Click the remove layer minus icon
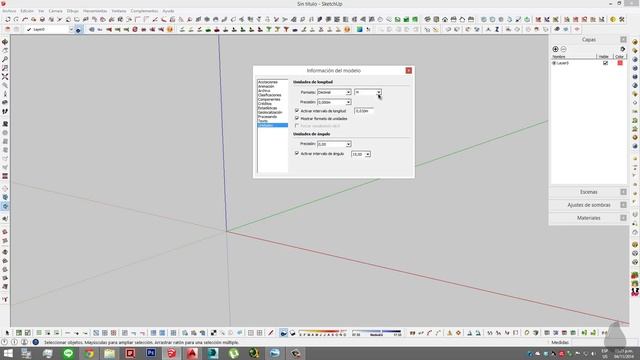 click(564, 49)
